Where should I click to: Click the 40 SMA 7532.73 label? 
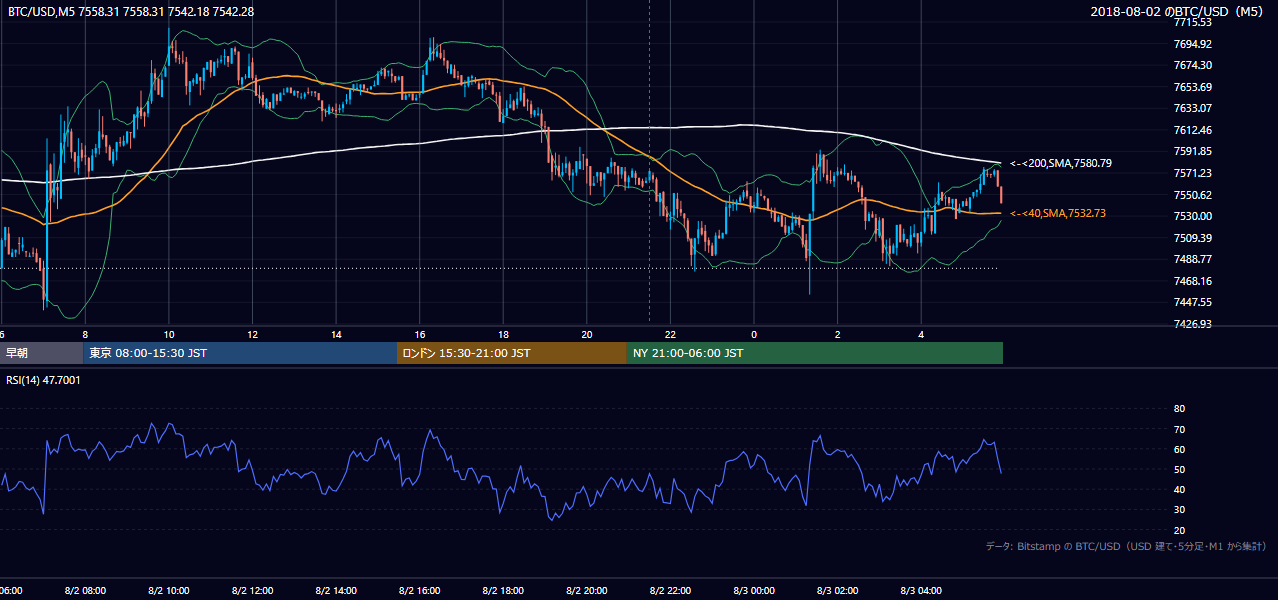[1058, 213]
